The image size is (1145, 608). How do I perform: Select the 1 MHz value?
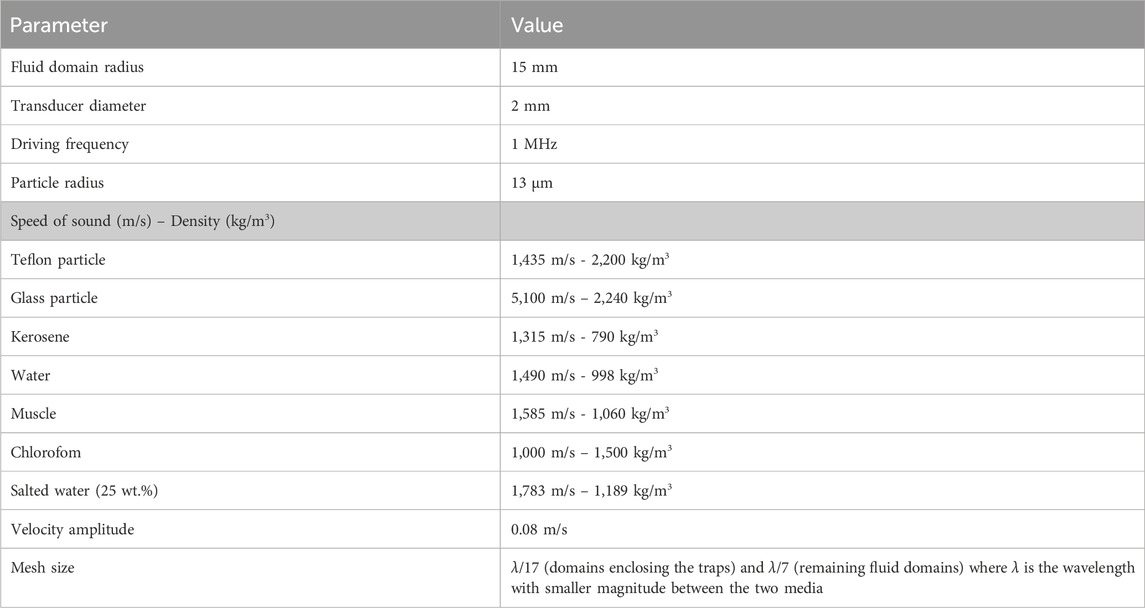pos(534,145)
